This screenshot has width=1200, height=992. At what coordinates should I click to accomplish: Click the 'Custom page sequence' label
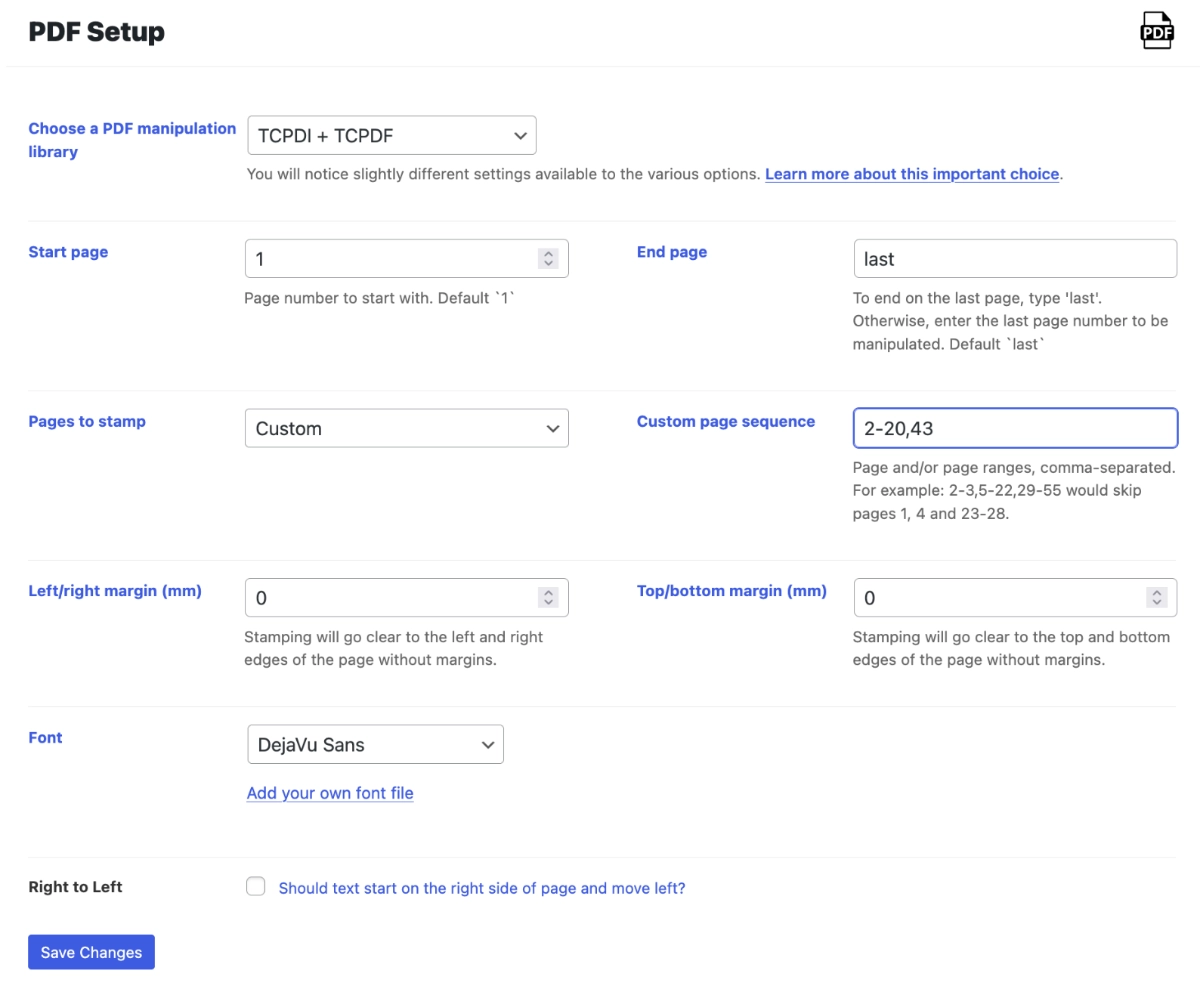725,422
